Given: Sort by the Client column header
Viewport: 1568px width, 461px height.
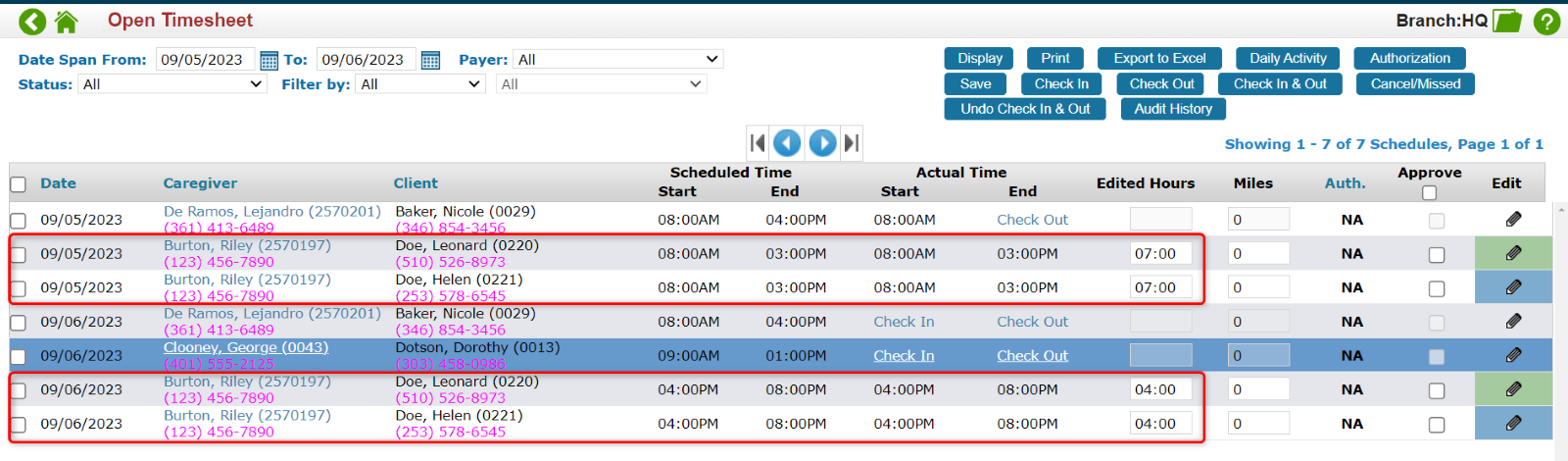Looking at the screenshot, I should (416, 183).
